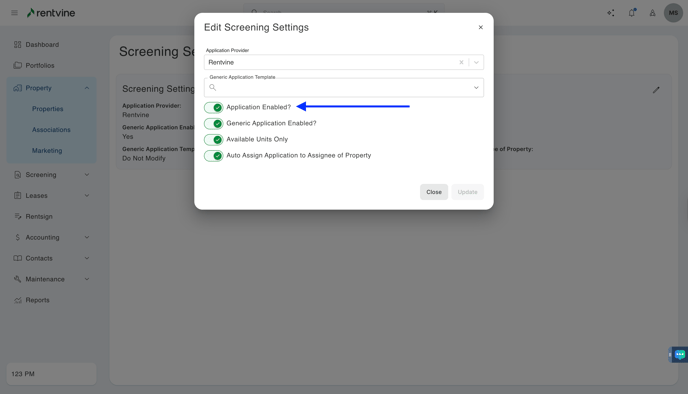Expand the Screening sidebar section chevron
The height and width of the screenshot is (394, 688).
coord(87,175)
